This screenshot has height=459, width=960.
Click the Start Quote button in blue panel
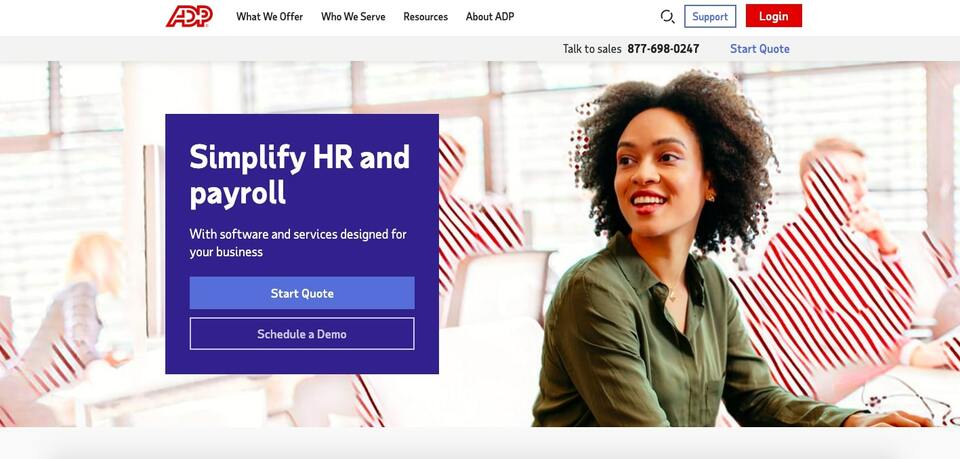[302, 293]
